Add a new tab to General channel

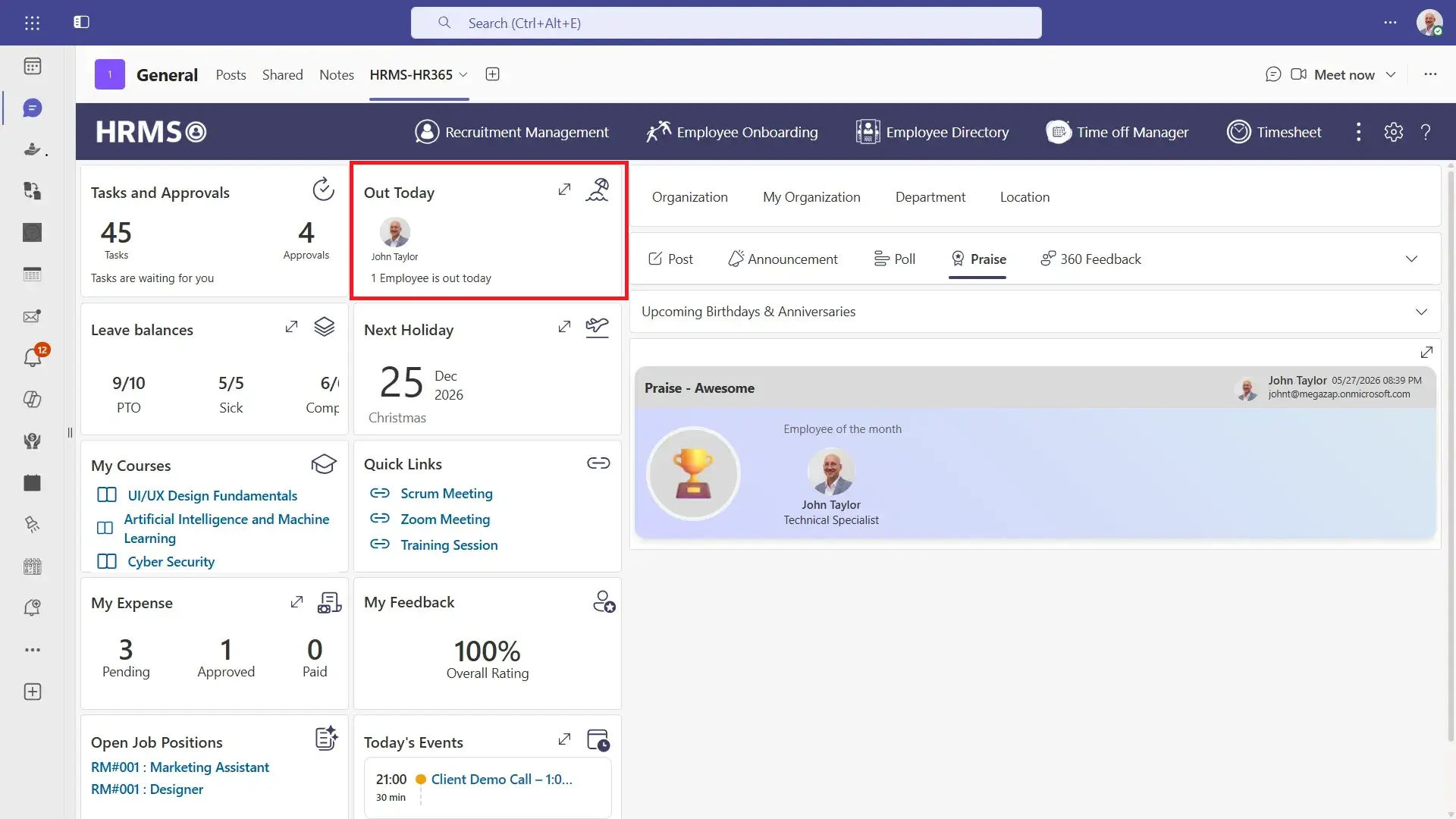492,74
